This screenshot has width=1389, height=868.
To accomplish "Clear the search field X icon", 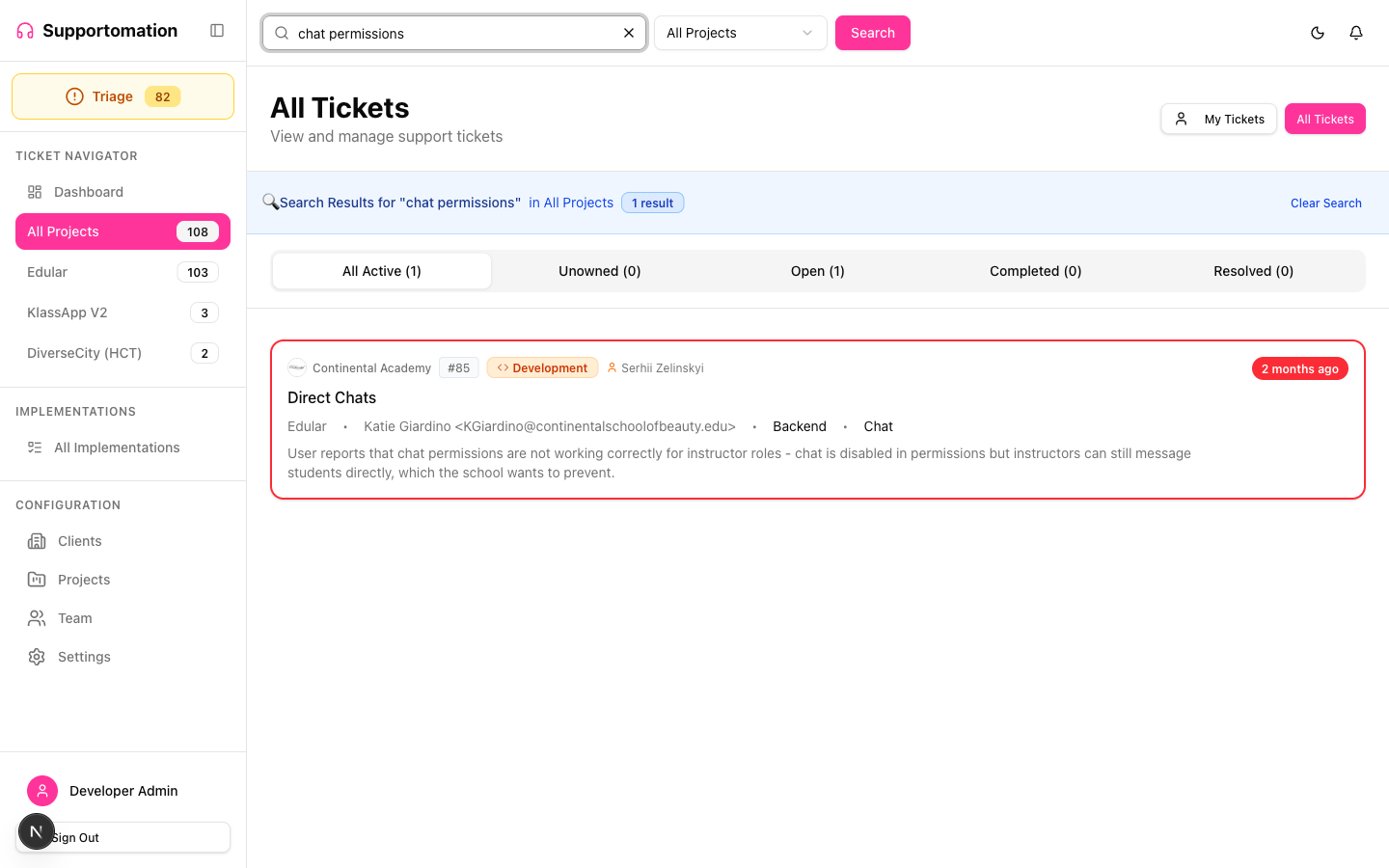I will pyautogui.click(x=629, y=33).
